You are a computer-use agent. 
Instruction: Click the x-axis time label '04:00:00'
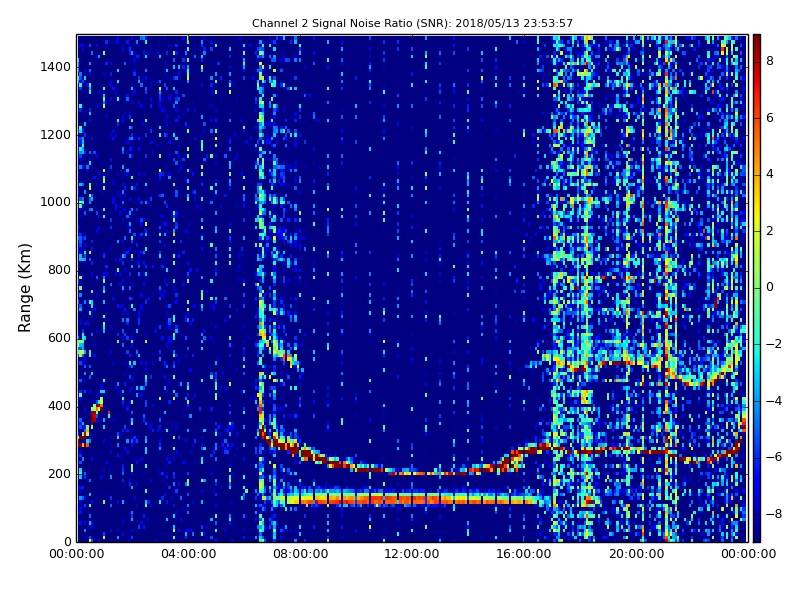tap(189, 554)
